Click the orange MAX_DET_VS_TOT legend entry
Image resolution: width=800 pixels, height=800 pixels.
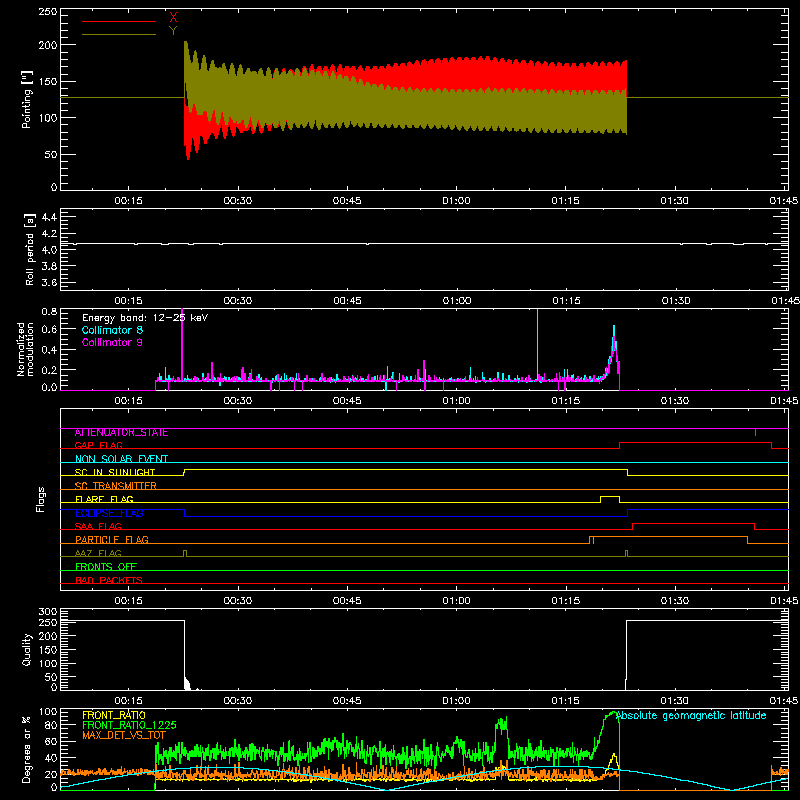click(x=124, y=735)
